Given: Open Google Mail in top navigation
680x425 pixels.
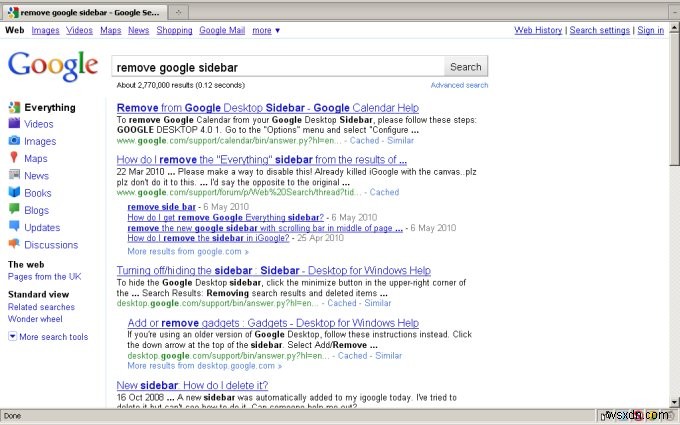Looking at the screenshot, I should tap(222, 30).
